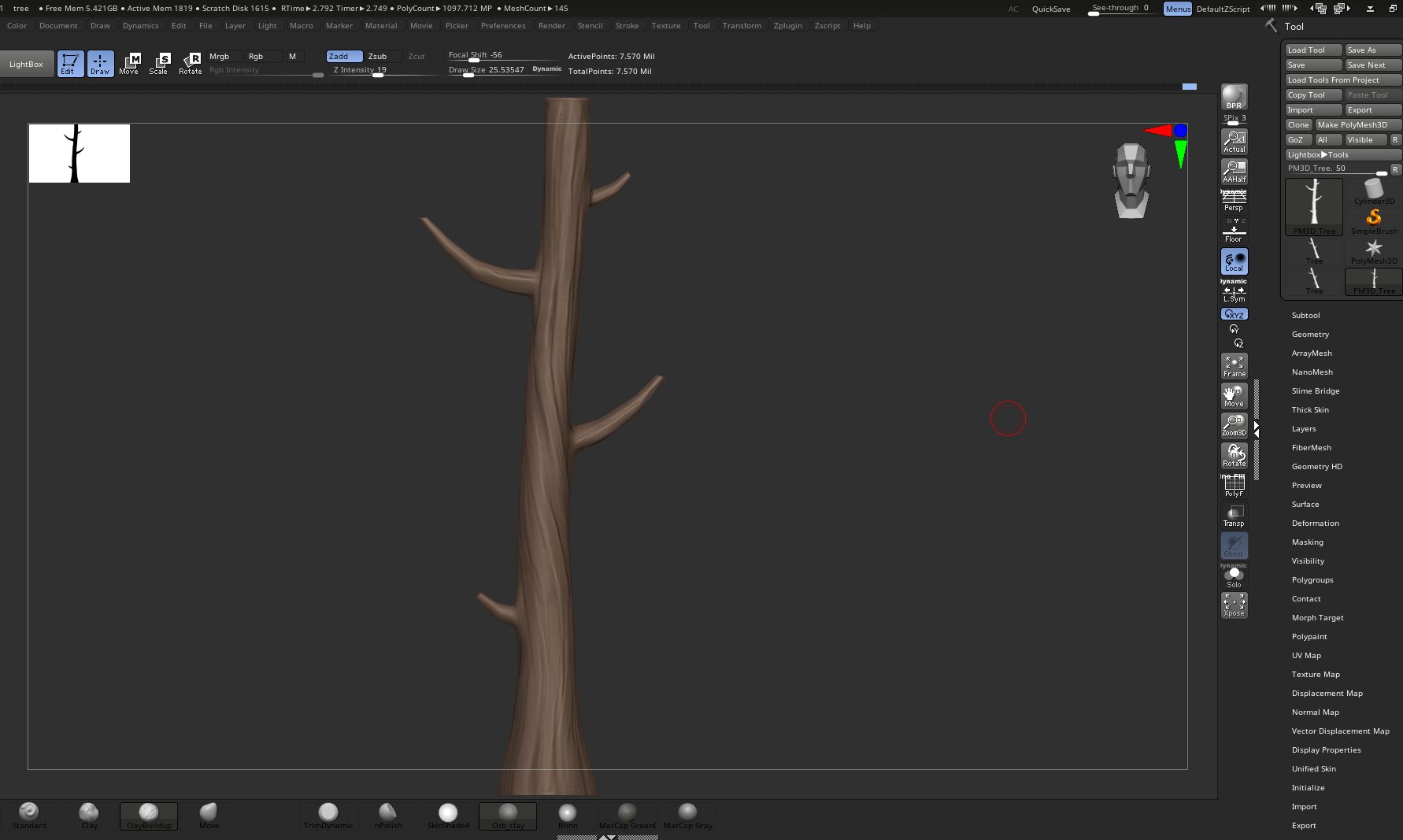Select the Scale transform tool
The height and width of the screenshot is (840, 1403).
coord(159,63)
